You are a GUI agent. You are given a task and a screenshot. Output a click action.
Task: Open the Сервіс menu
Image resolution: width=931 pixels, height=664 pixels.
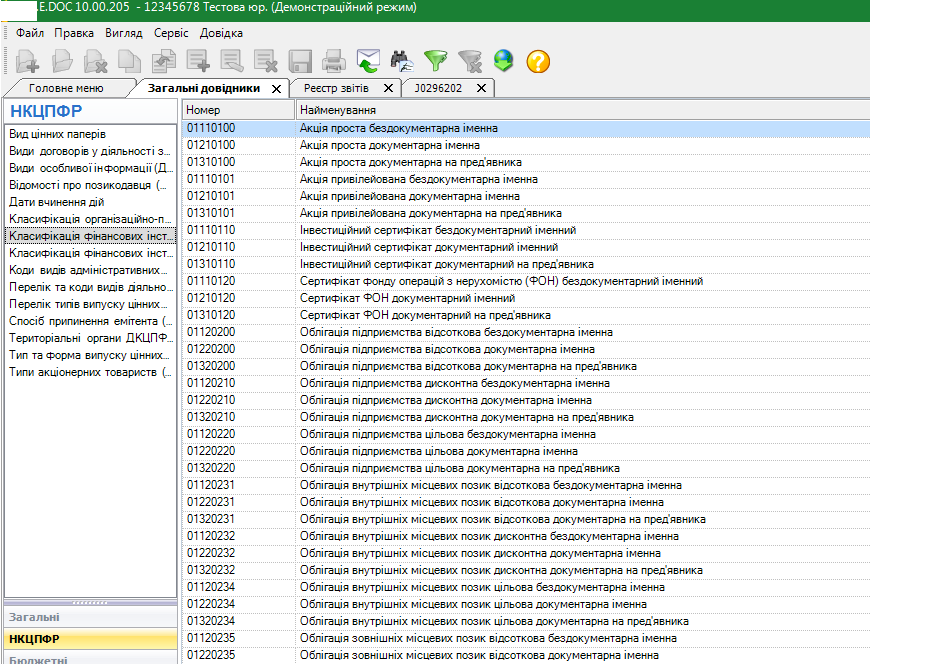pos(170,33)
